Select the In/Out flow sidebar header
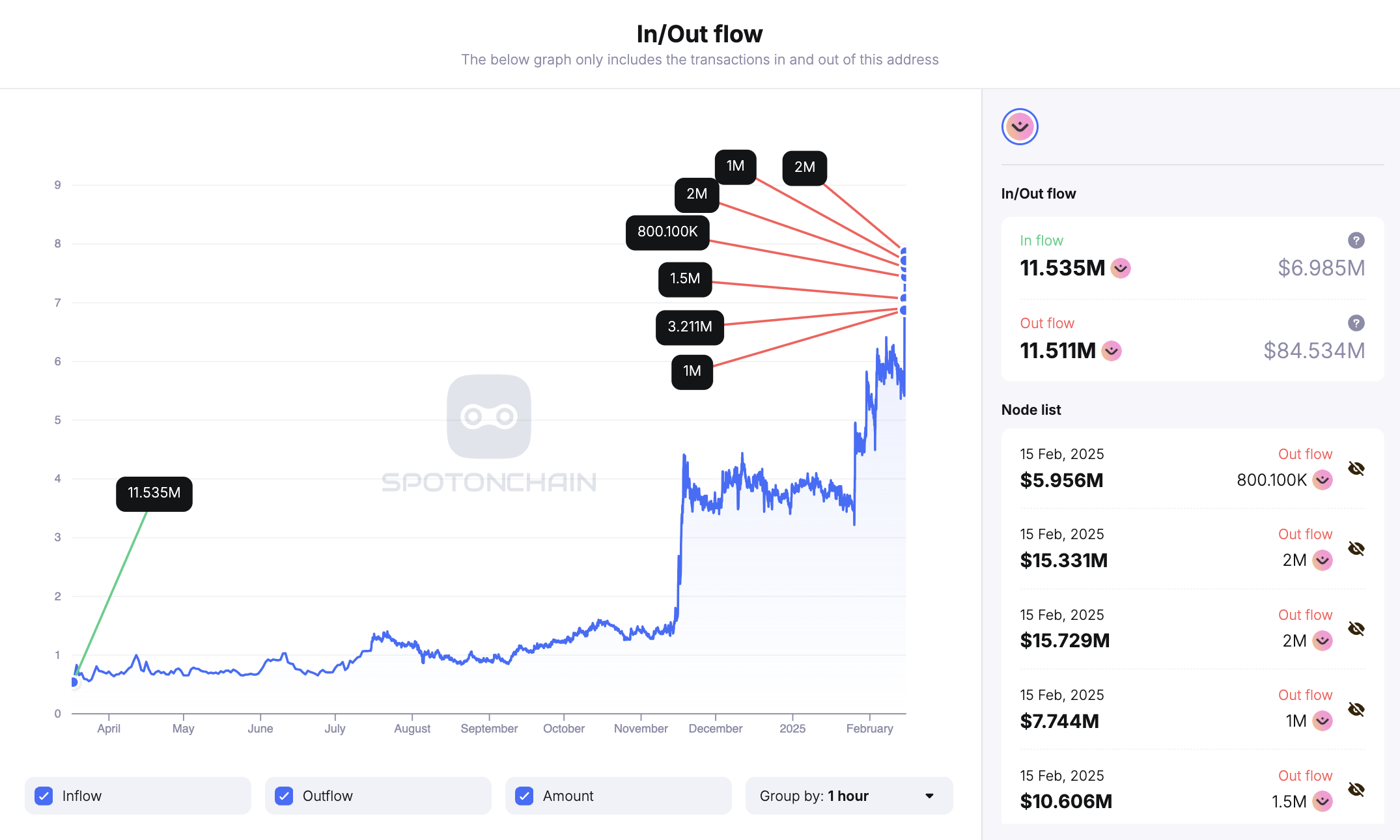 point(1038,193)
